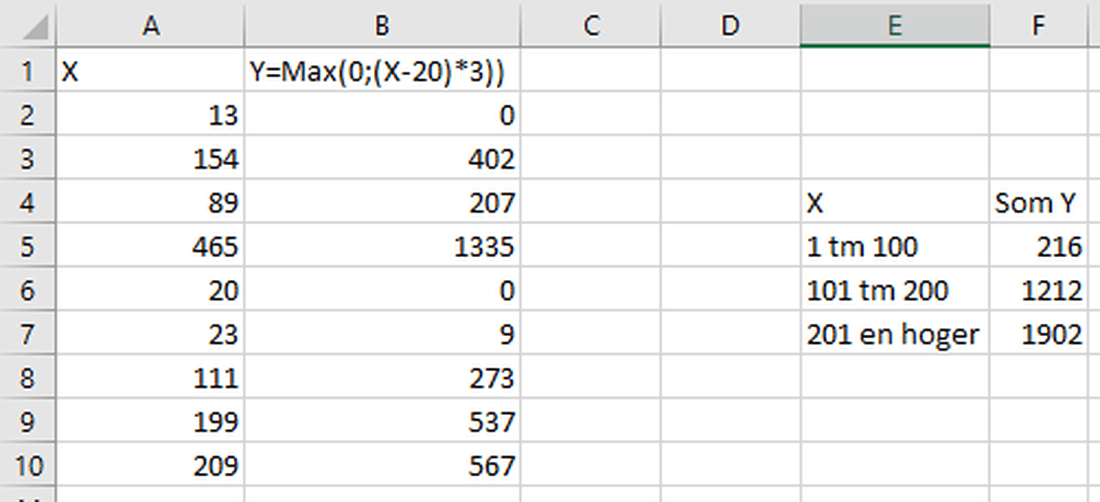Screen dimensions: 1100x502
Task: Click cell B6 showing 0
Action: (x=382, y=290)
